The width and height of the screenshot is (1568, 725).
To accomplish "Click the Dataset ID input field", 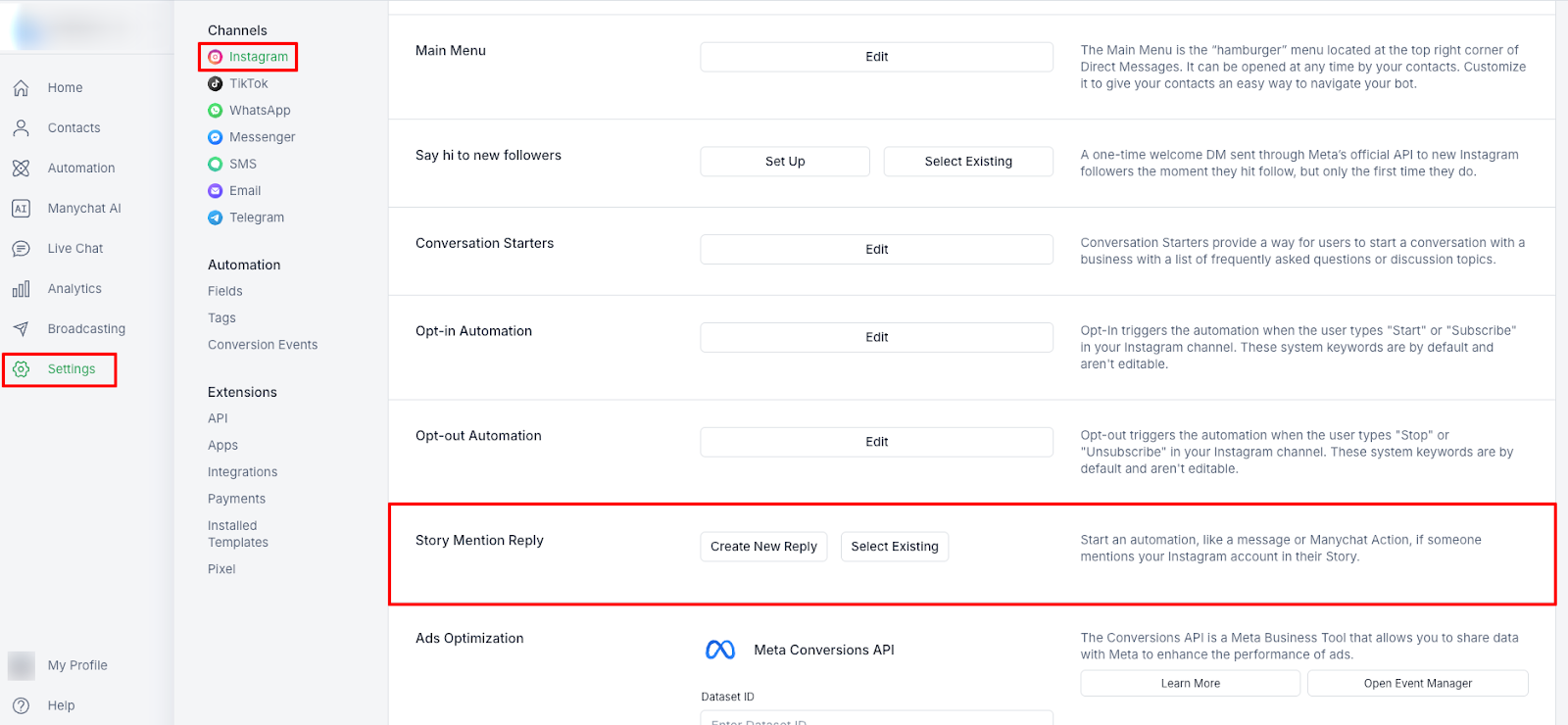I will click(876, 718).
